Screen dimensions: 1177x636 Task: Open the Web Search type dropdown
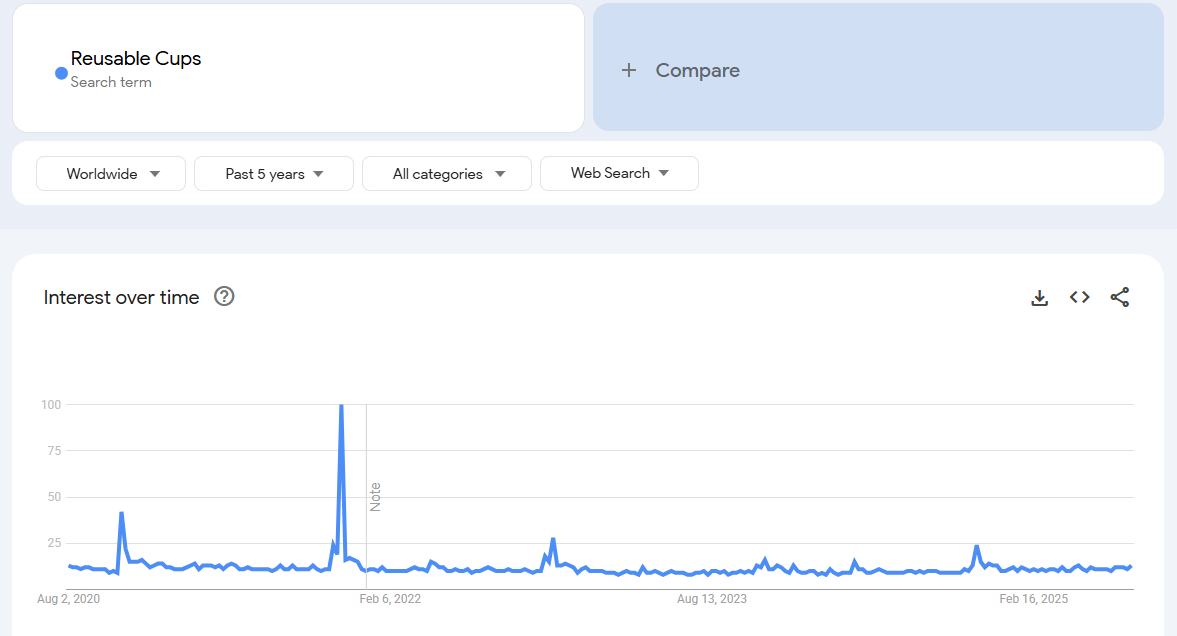click(x=619, y=173)
